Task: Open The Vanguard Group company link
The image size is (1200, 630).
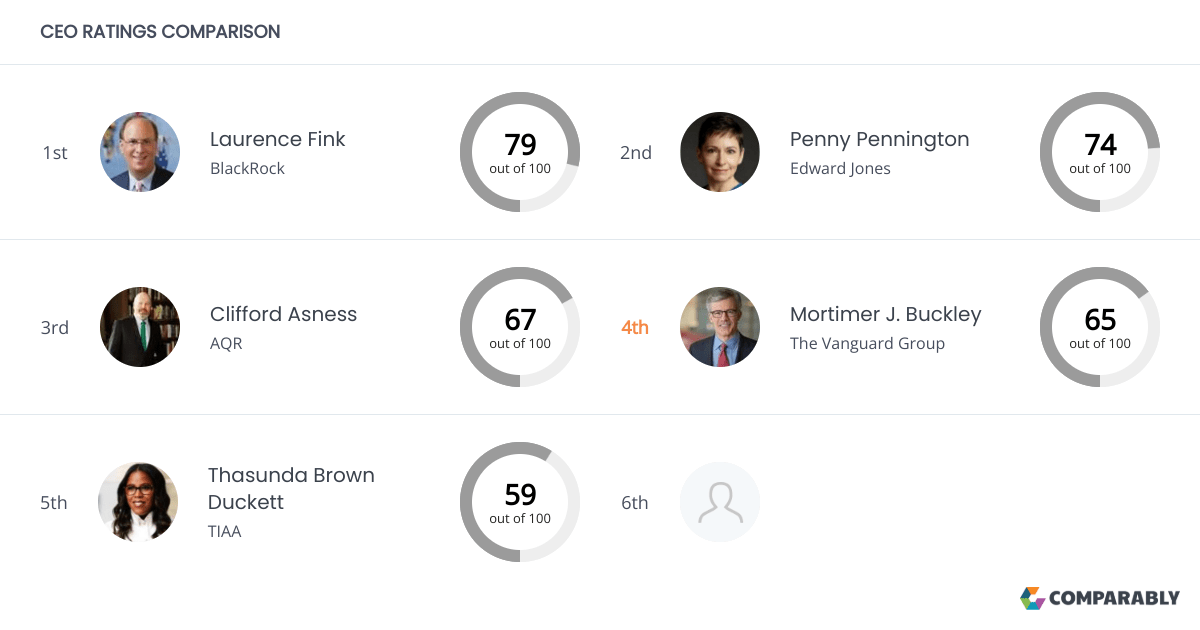Action: (867, 343)
